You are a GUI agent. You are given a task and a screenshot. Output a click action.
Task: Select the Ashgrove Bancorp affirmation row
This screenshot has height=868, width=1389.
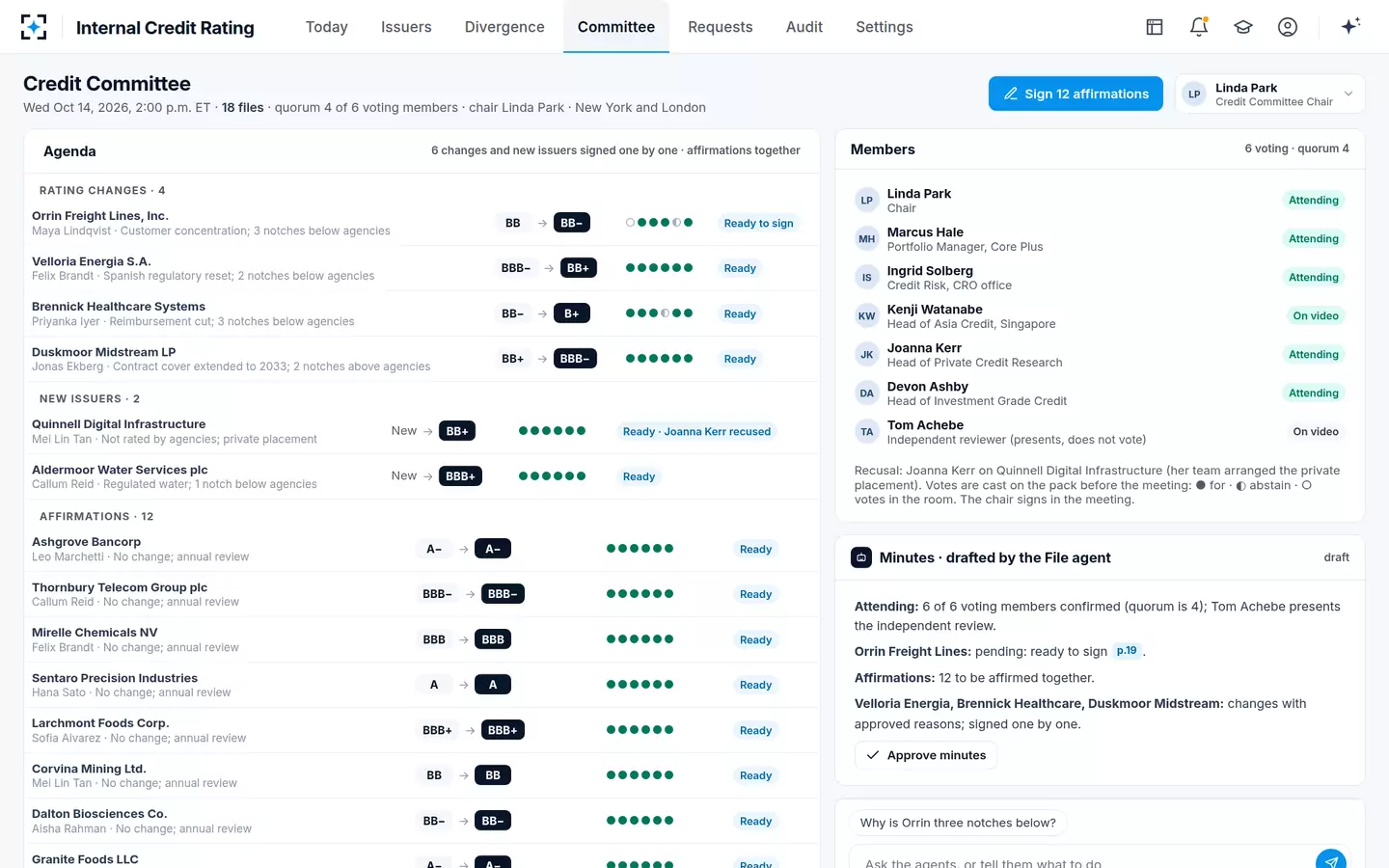(422, 549)
